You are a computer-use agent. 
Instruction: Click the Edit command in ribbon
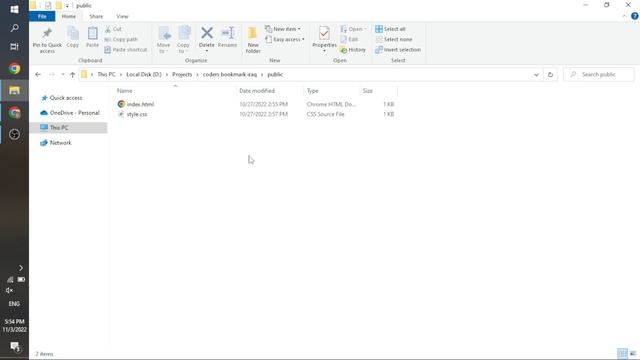pyautogui.click(x=349, y=39)
